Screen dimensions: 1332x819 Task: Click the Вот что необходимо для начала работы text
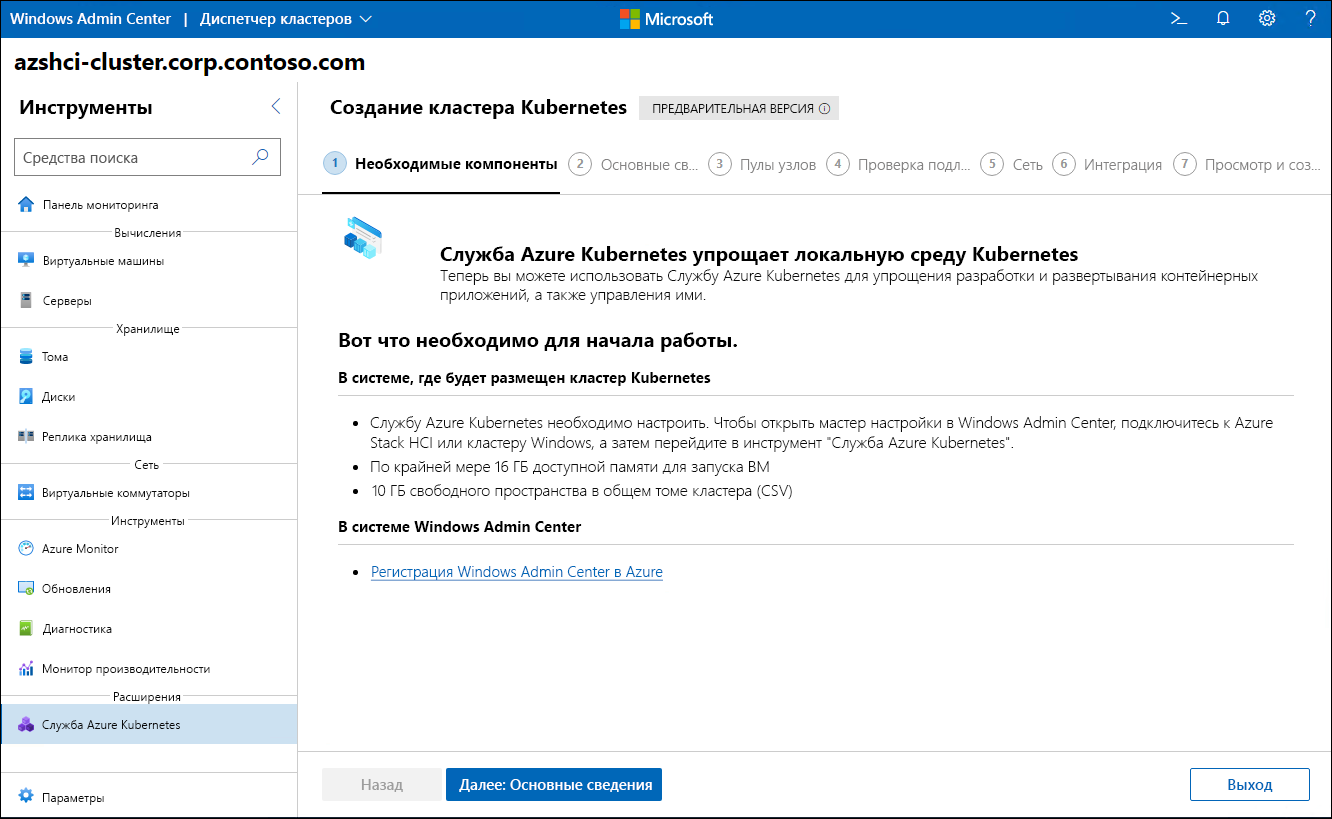click(x=538, y=341)
